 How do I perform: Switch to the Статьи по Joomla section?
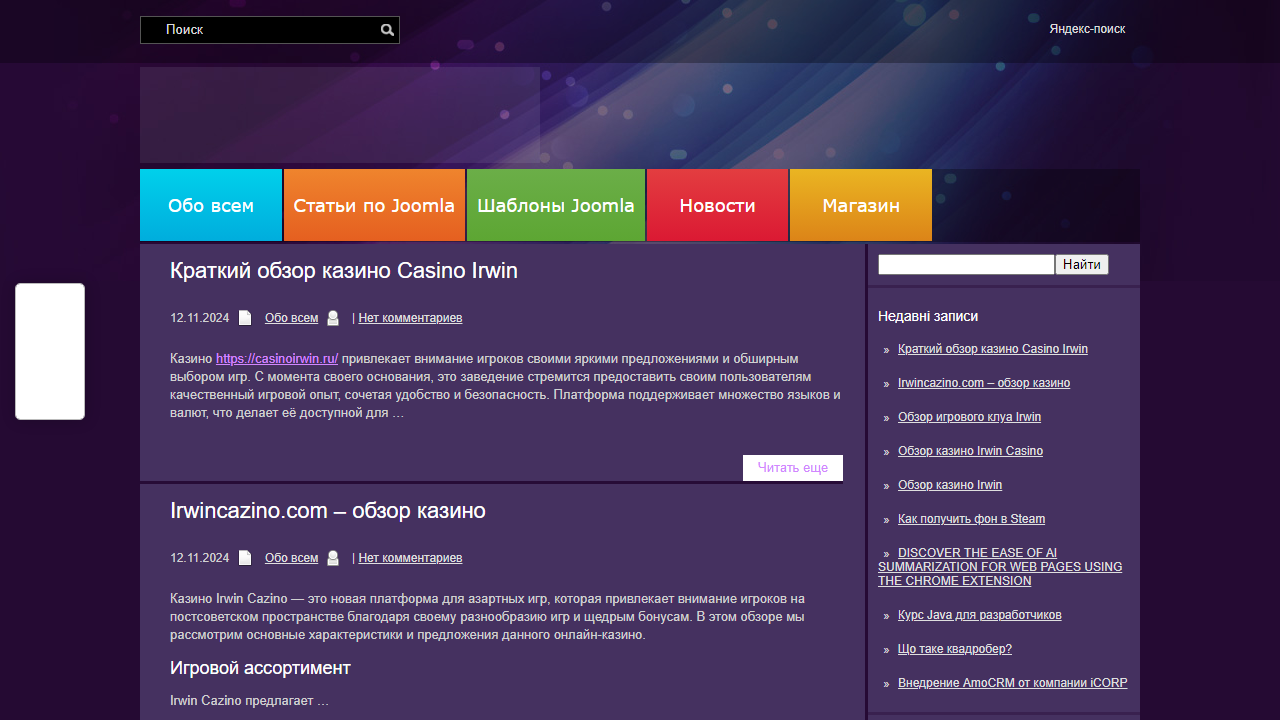[374, 205]
